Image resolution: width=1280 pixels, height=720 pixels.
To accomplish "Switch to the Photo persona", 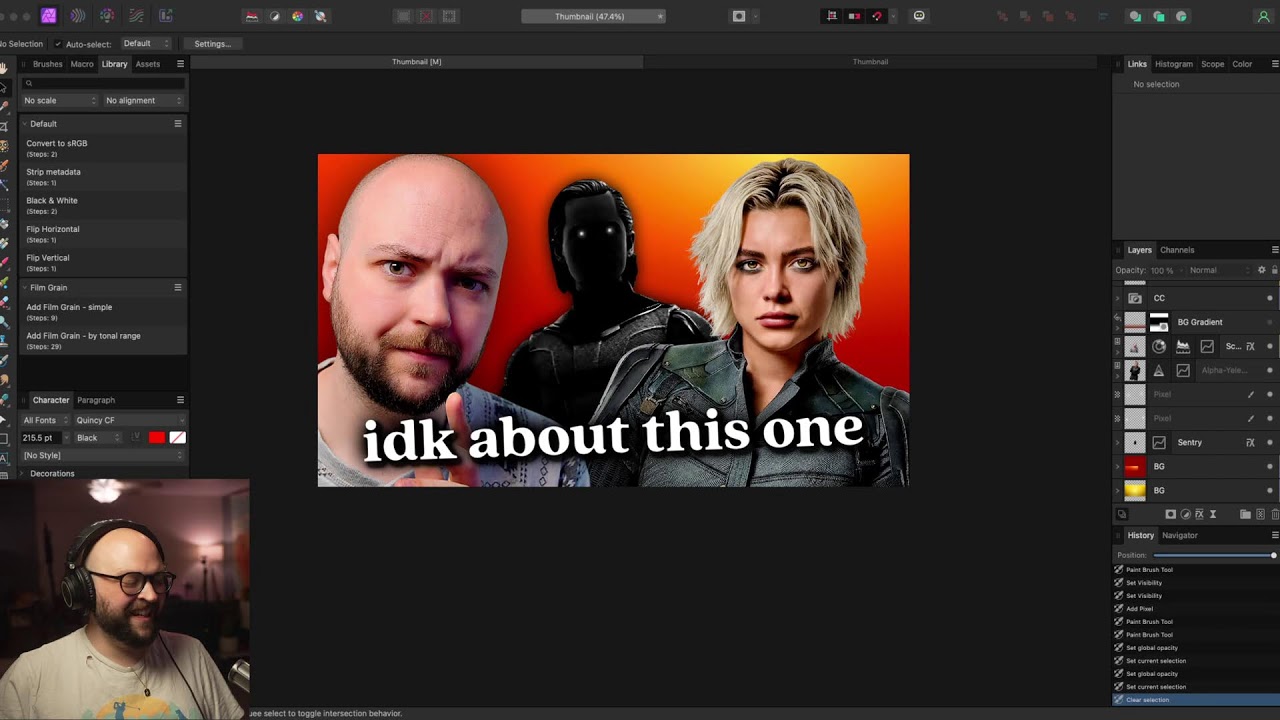I will [x=48, y=16].
